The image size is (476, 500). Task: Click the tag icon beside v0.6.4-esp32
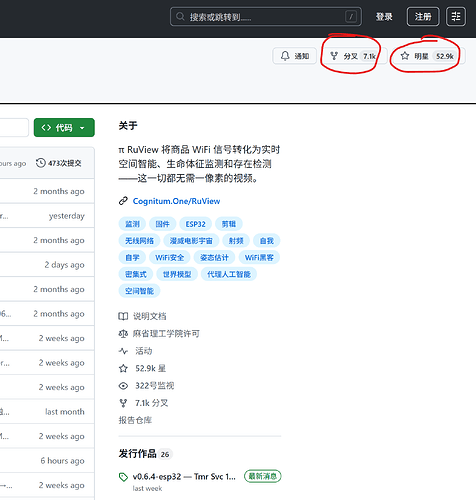tap(123, 477)
